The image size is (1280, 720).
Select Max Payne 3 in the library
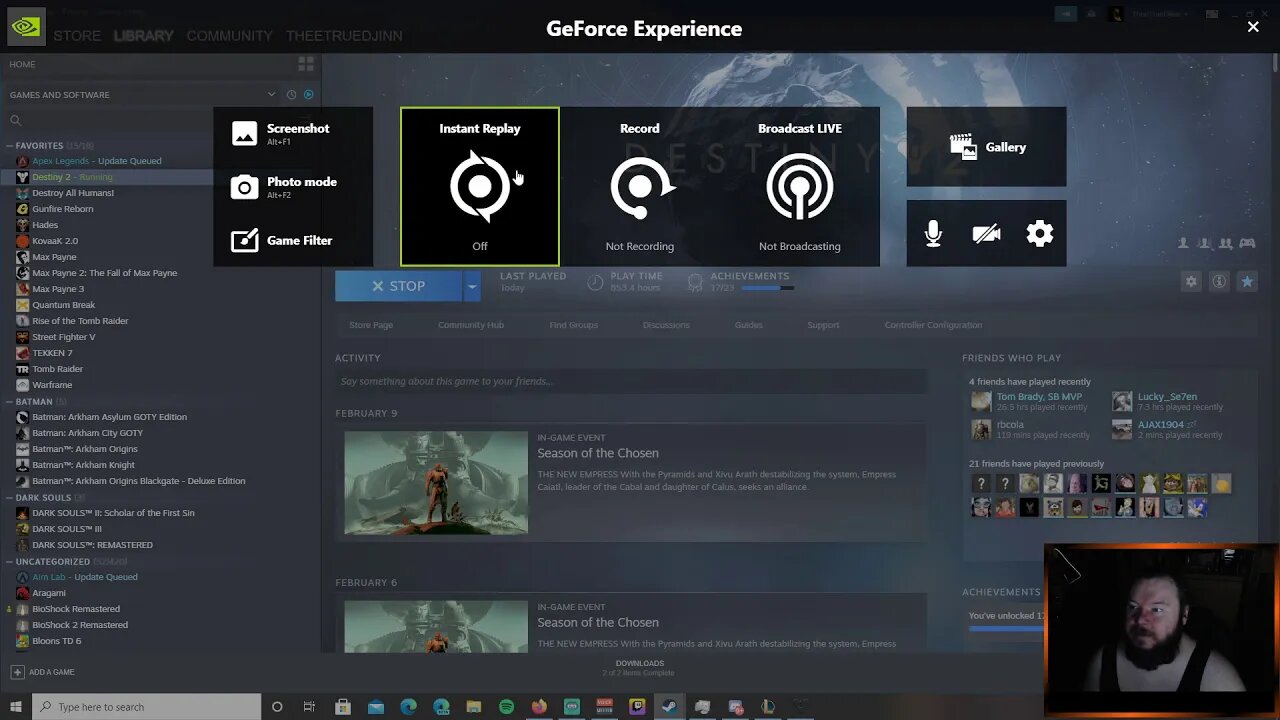pyautogui.click(x=58, y=289)
